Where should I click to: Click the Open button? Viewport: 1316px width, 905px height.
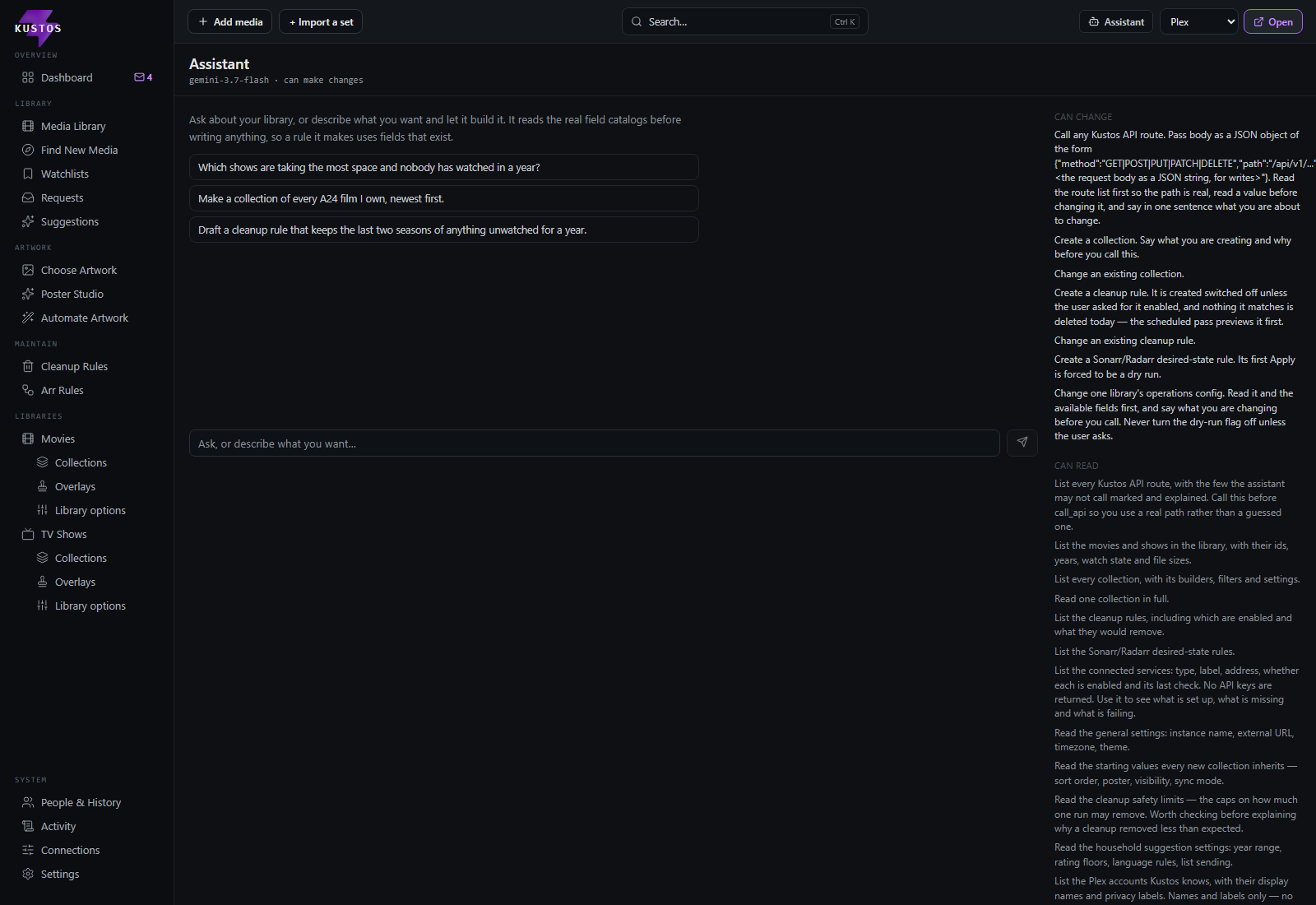pyautogui.click(x=1273, y=22)
